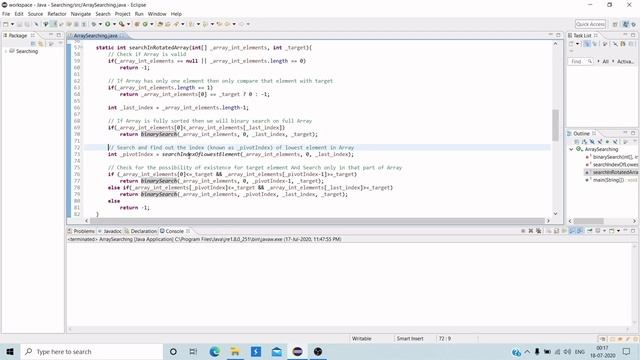Image resolution: width=640 pixels, height=360 pixels.
Task: Open the External Tools dropdown arrow
Action: 128,24
